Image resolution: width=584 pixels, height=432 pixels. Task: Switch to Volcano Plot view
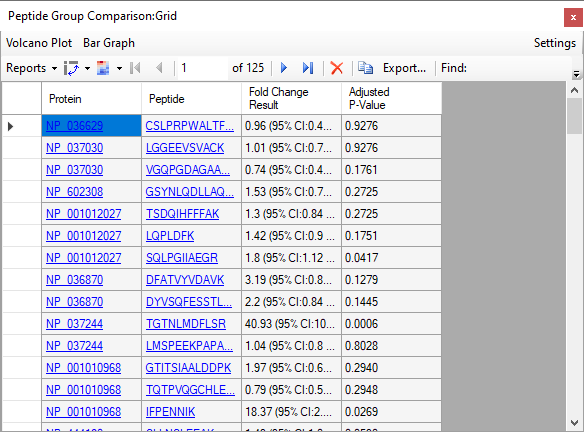pyautogui.click(x=39, y=43)
